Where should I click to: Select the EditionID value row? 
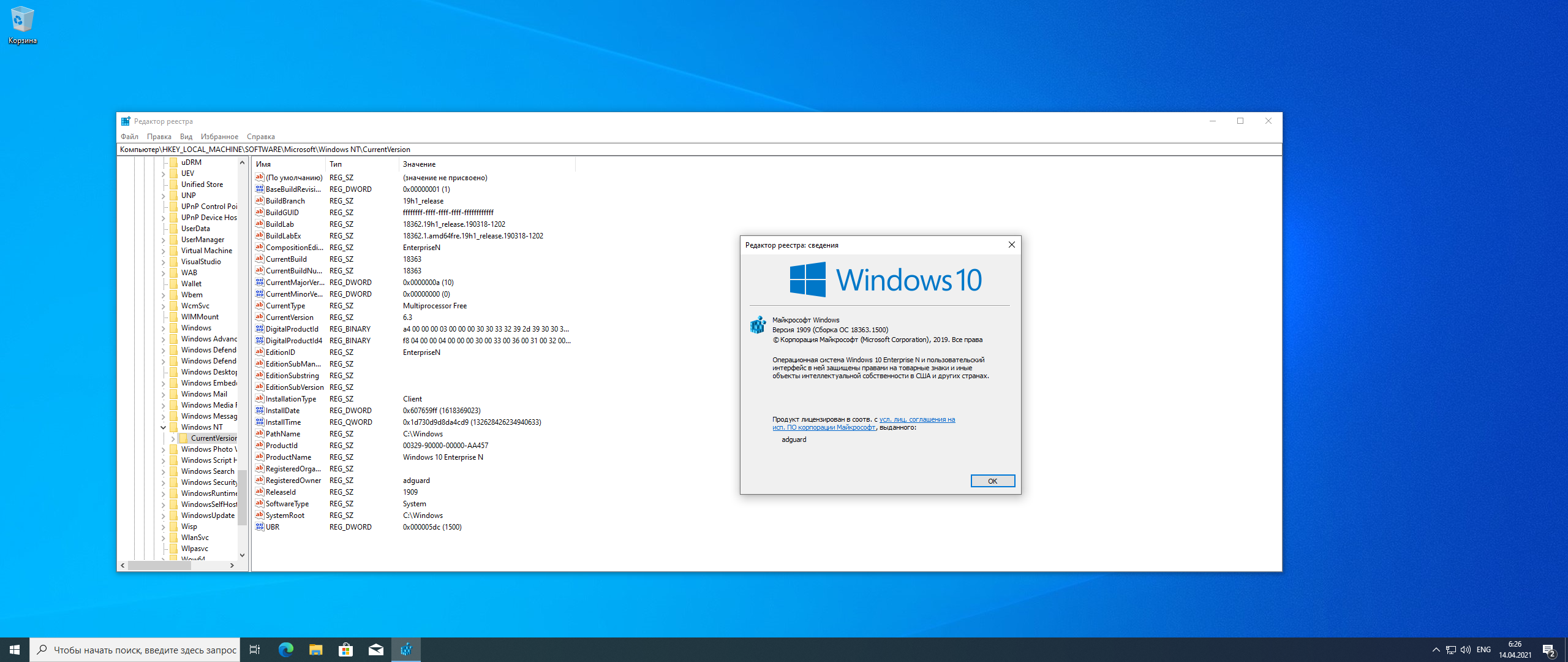click(413, 352)
